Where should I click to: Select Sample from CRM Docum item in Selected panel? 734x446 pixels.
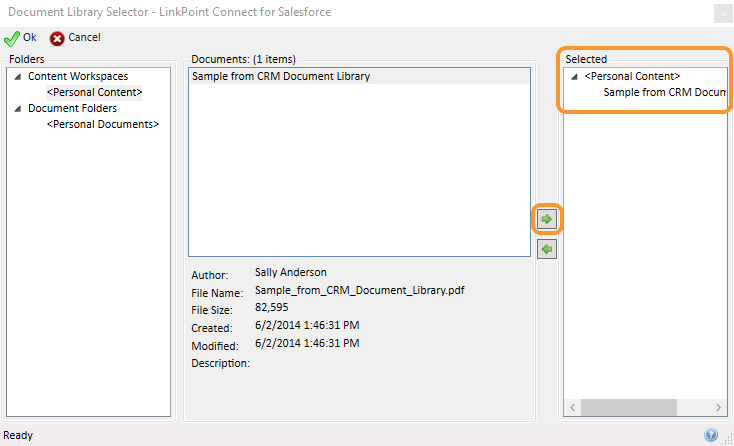[x=664, y=92]
